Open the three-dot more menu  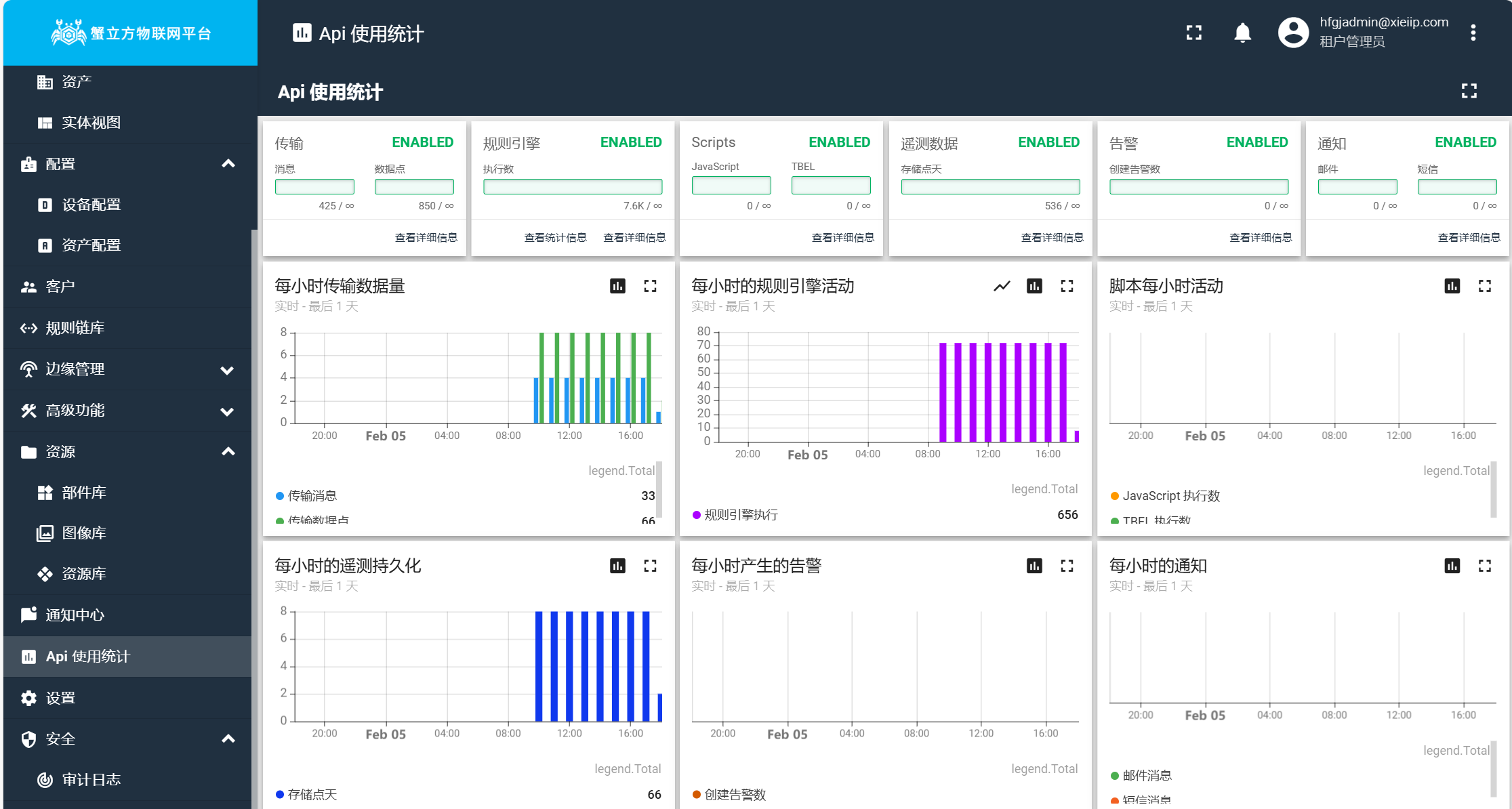tap(1473, 33)
